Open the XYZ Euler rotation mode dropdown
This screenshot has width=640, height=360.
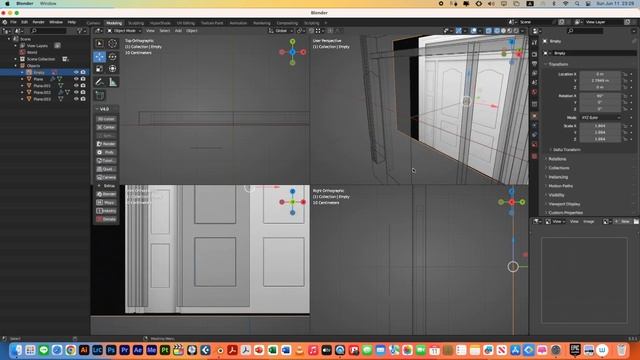[600, 118]
